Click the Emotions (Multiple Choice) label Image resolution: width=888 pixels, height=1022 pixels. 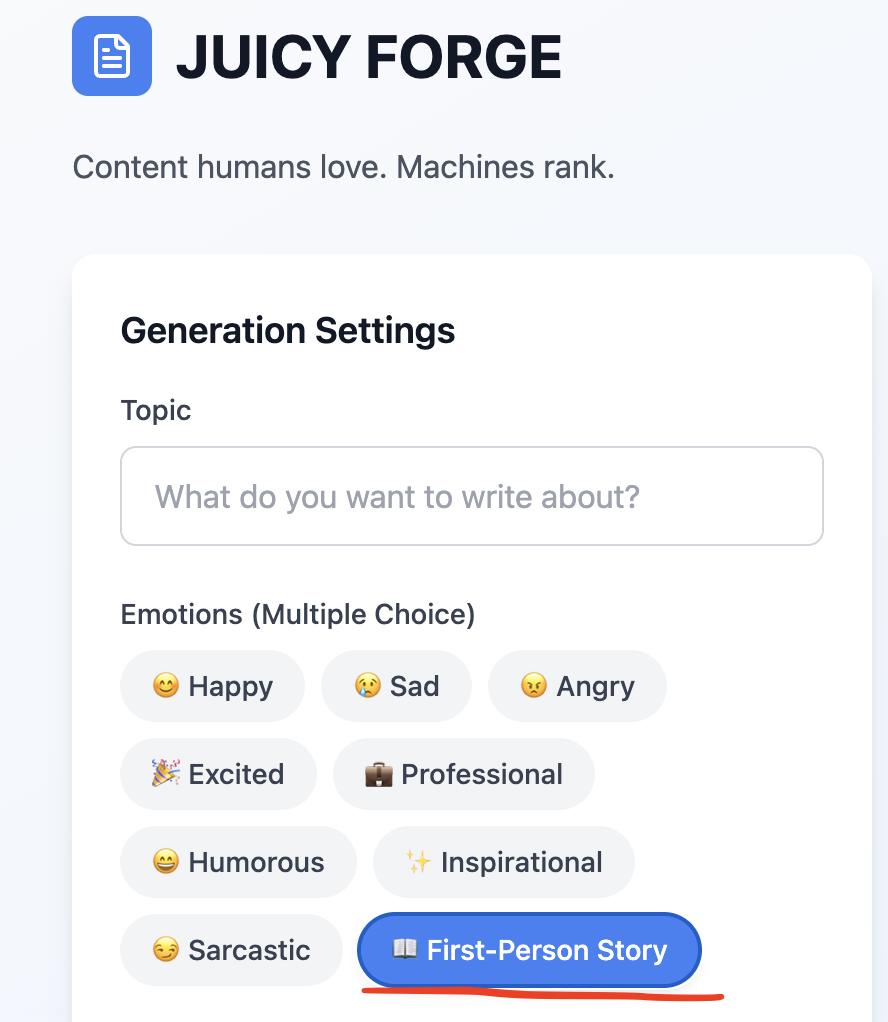click(297, 614)
